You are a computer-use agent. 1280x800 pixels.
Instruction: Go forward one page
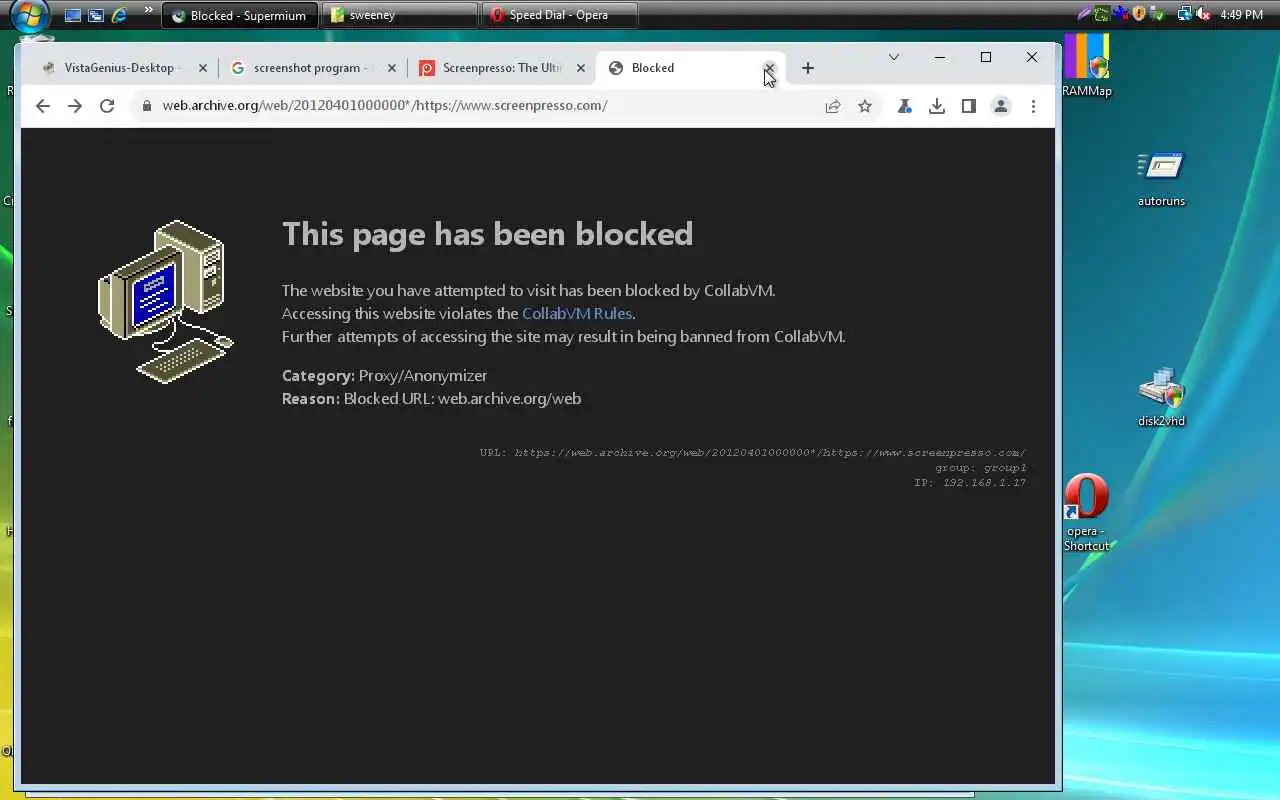tap(75, 106)
